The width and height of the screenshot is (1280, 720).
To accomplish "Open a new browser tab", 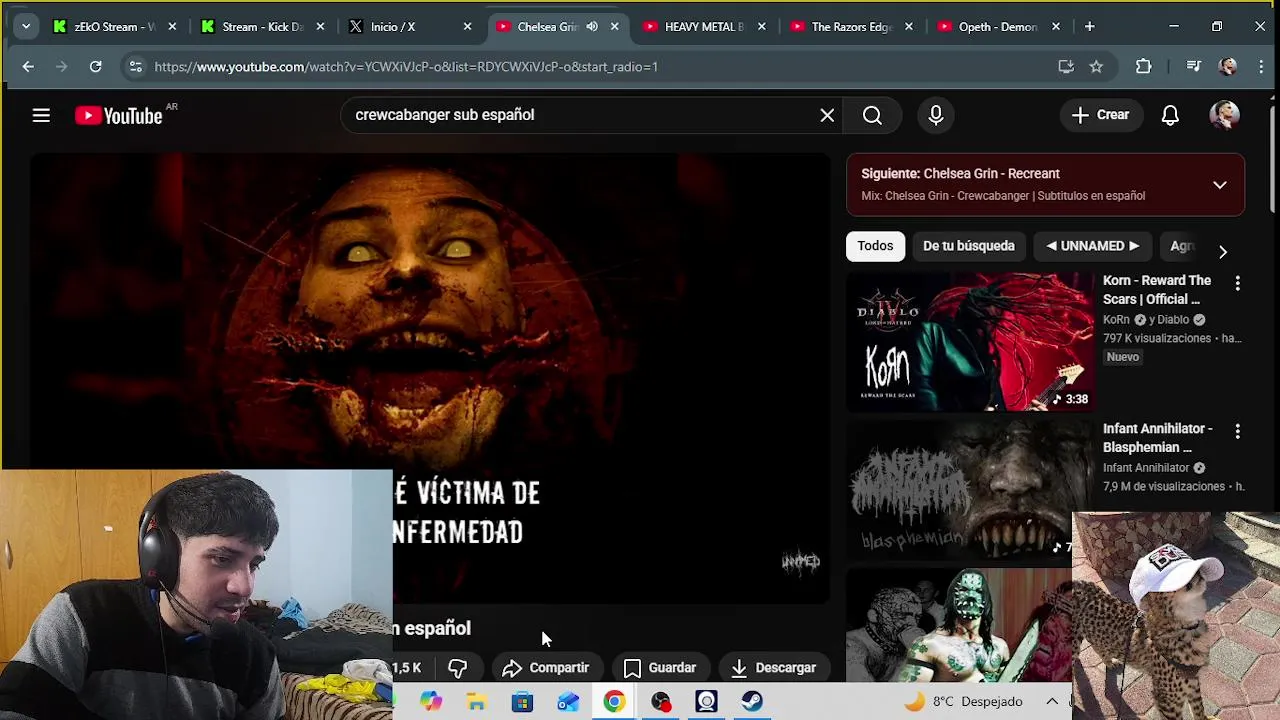I will (1089, 27).
